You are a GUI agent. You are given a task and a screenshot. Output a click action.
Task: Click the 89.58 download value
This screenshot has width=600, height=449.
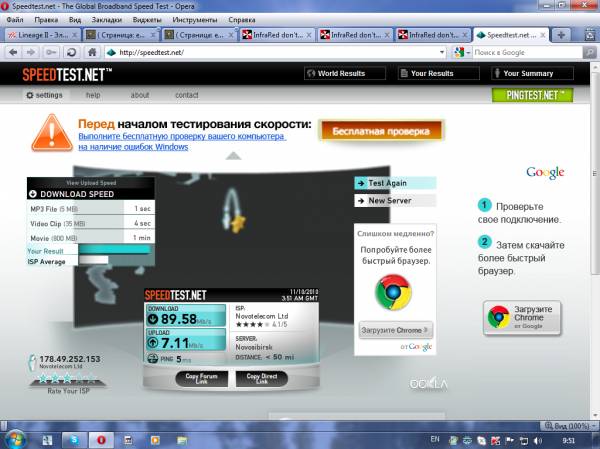(x=178, y=319)
